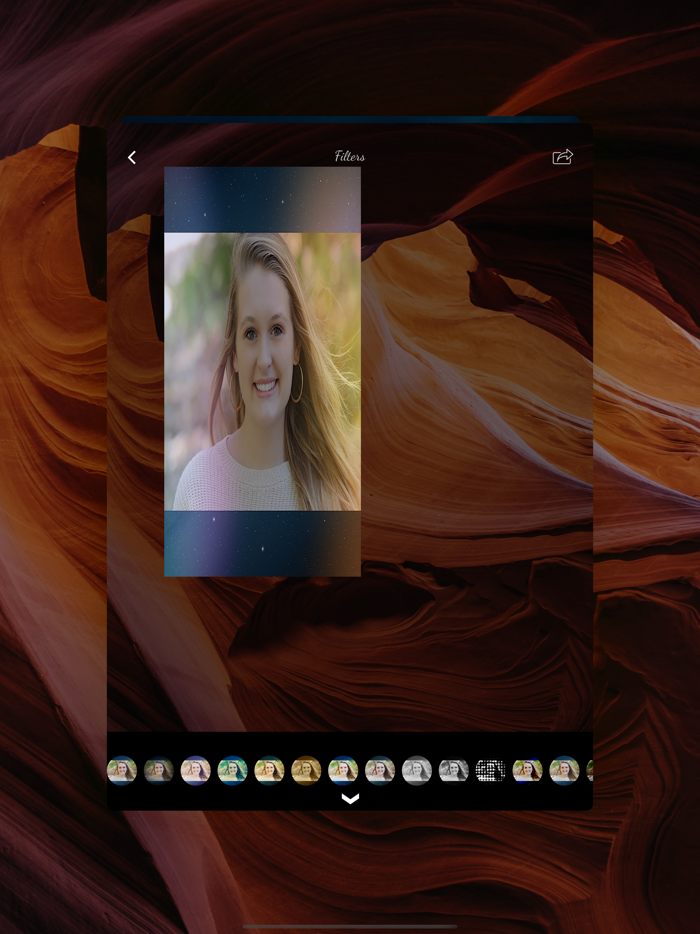Collapse filter strip with down chevron
This screenshot has height=934, width=700.
[x=350, y=798]
